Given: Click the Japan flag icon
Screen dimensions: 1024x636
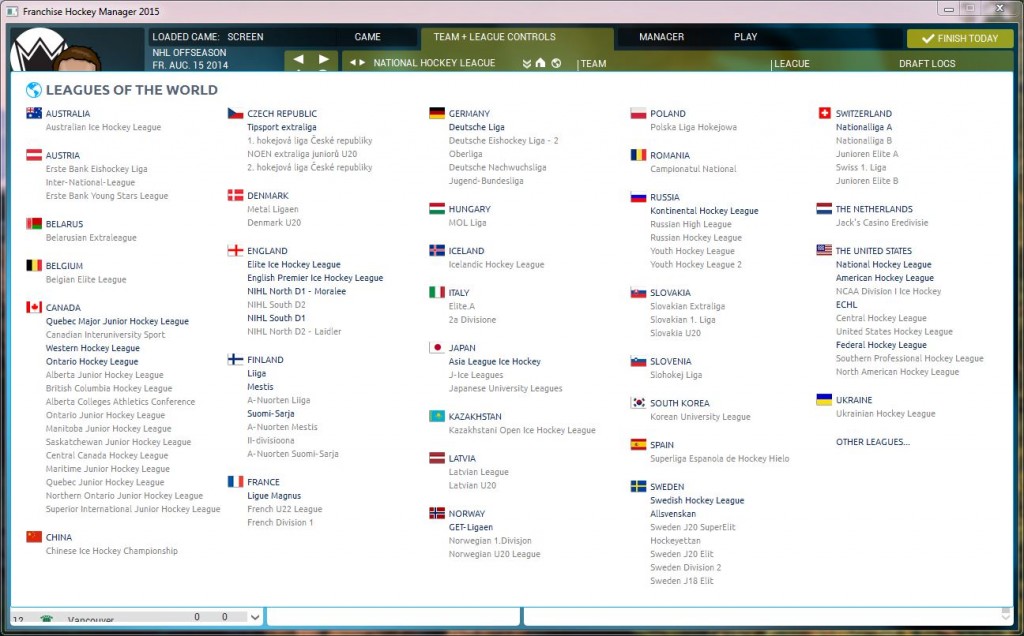Looking at the screenshot, I should [x=437, y=347].
